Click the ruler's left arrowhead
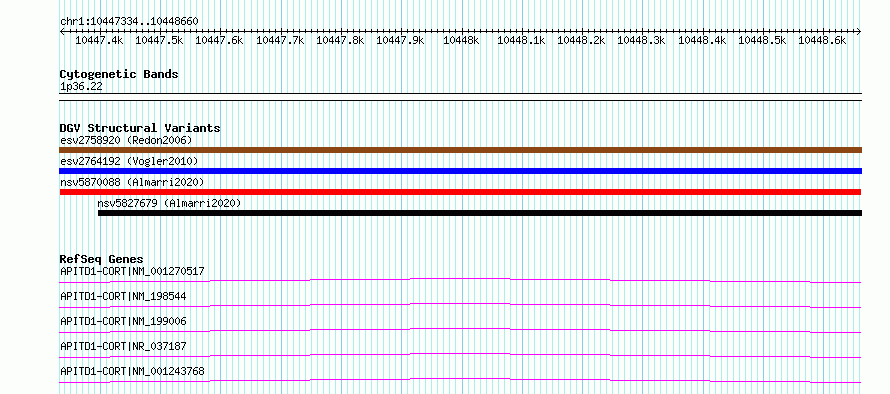Screen dimensions: 890x394 tap(62, 32)
